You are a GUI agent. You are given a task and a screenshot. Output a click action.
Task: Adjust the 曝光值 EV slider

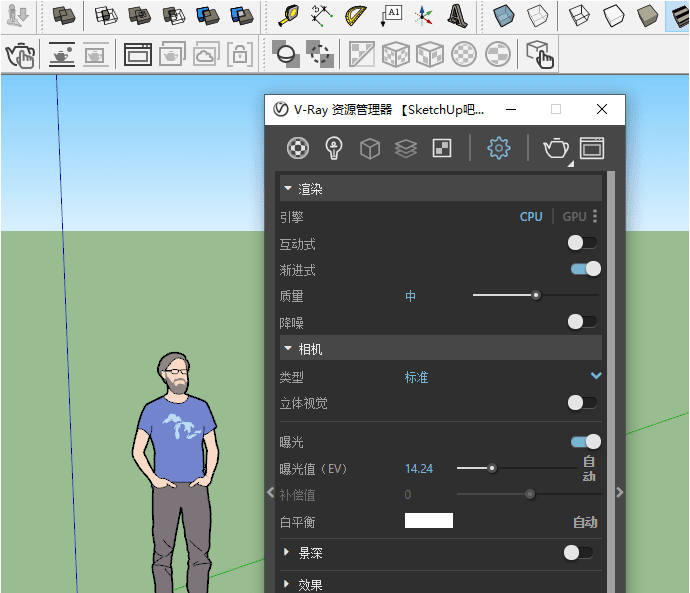point(492,468)
